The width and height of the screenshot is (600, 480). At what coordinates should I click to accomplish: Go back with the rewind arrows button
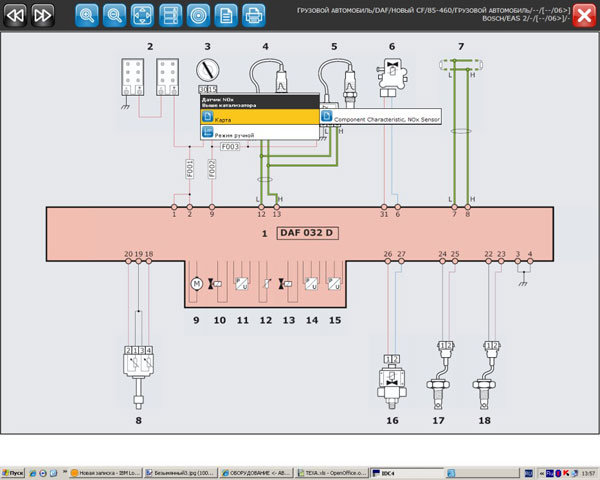click(15, 15)
